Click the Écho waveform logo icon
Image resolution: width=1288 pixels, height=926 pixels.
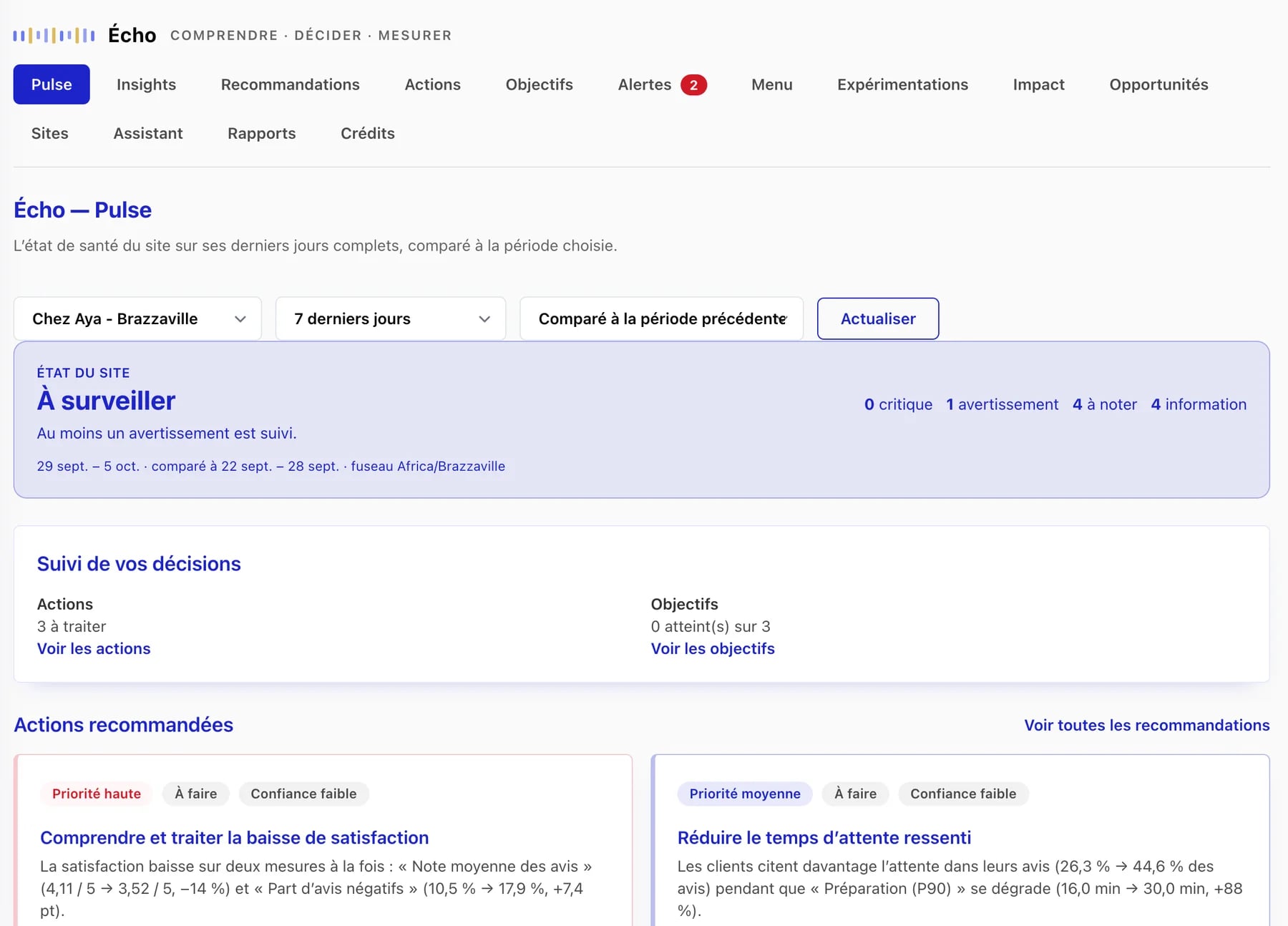pos(54,35)
